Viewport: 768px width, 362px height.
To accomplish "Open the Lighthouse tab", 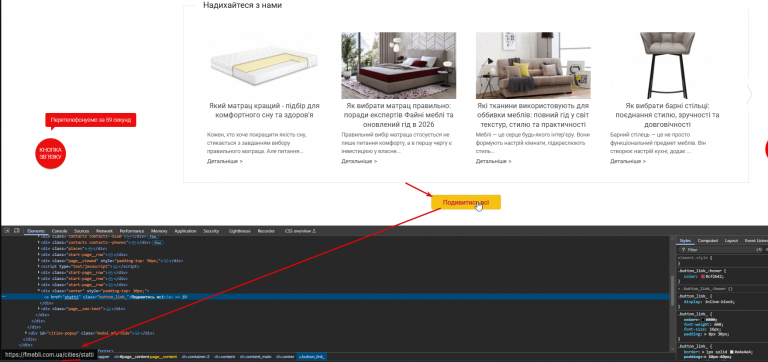I will [x=240, y=231].
